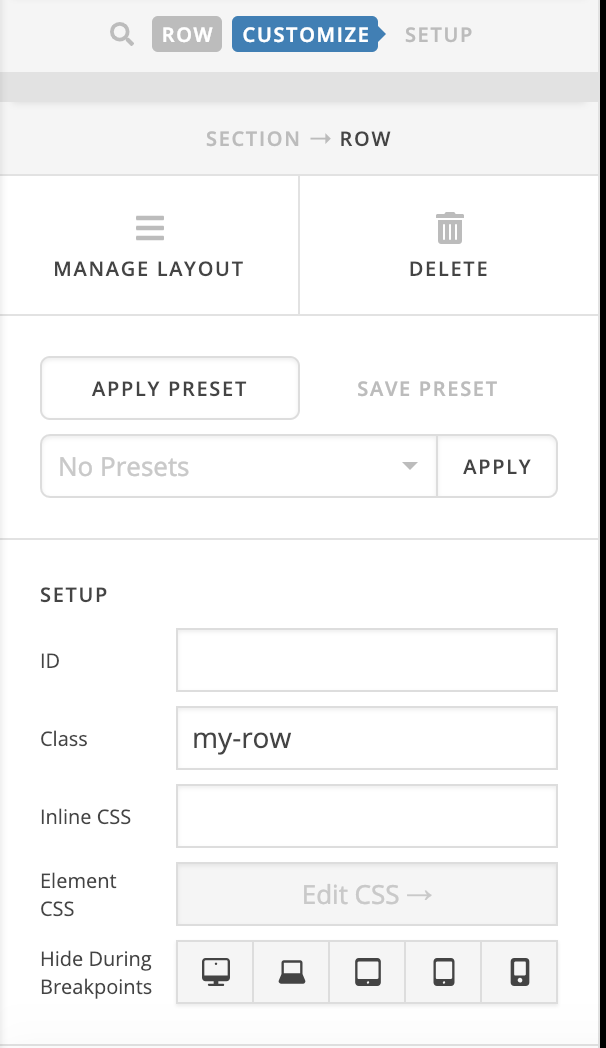Click the search magnifier icon
The height and width of the screenshot is (1048, 606).
pos(122,34)
